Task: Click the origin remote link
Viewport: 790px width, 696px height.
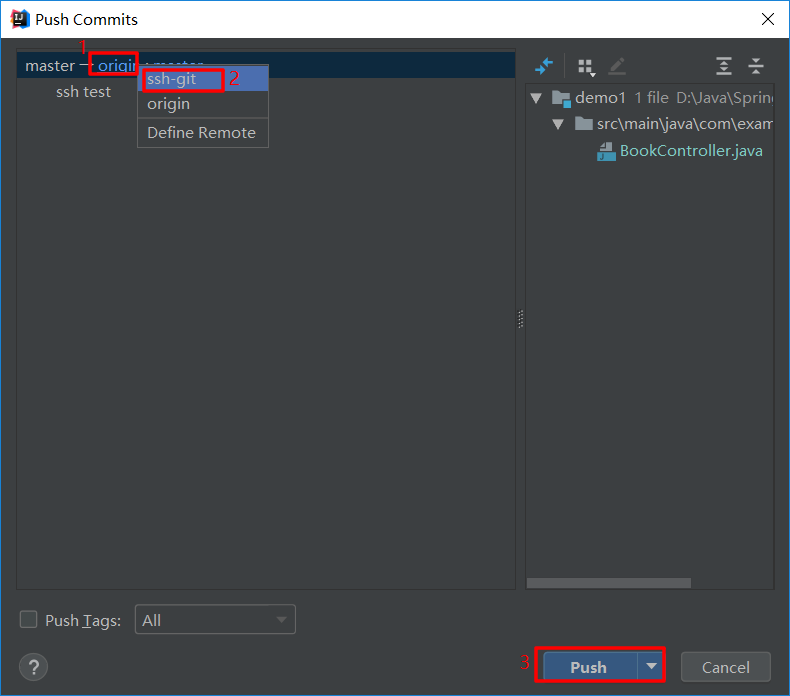Action: pos(117,66)
